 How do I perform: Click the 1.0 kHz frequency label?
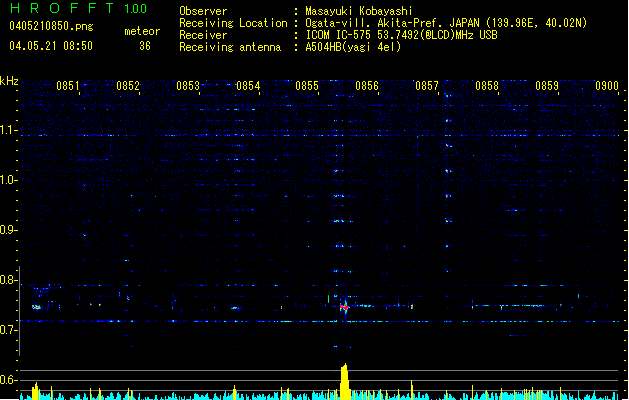click(x=8, y=180)
